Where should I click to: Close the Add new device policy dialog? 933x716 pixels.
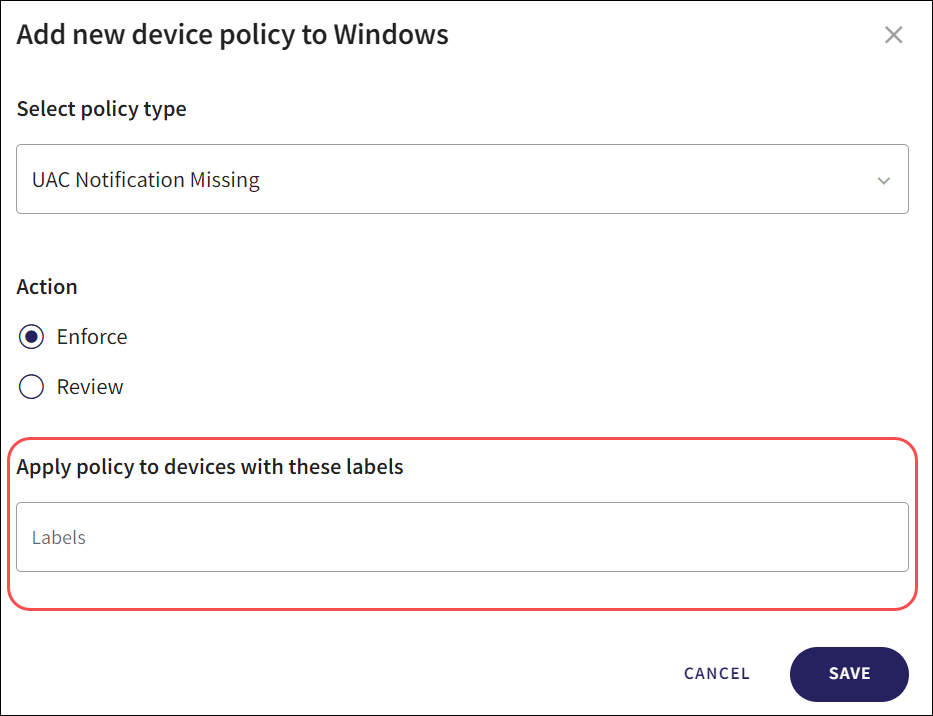pos(893,36)
